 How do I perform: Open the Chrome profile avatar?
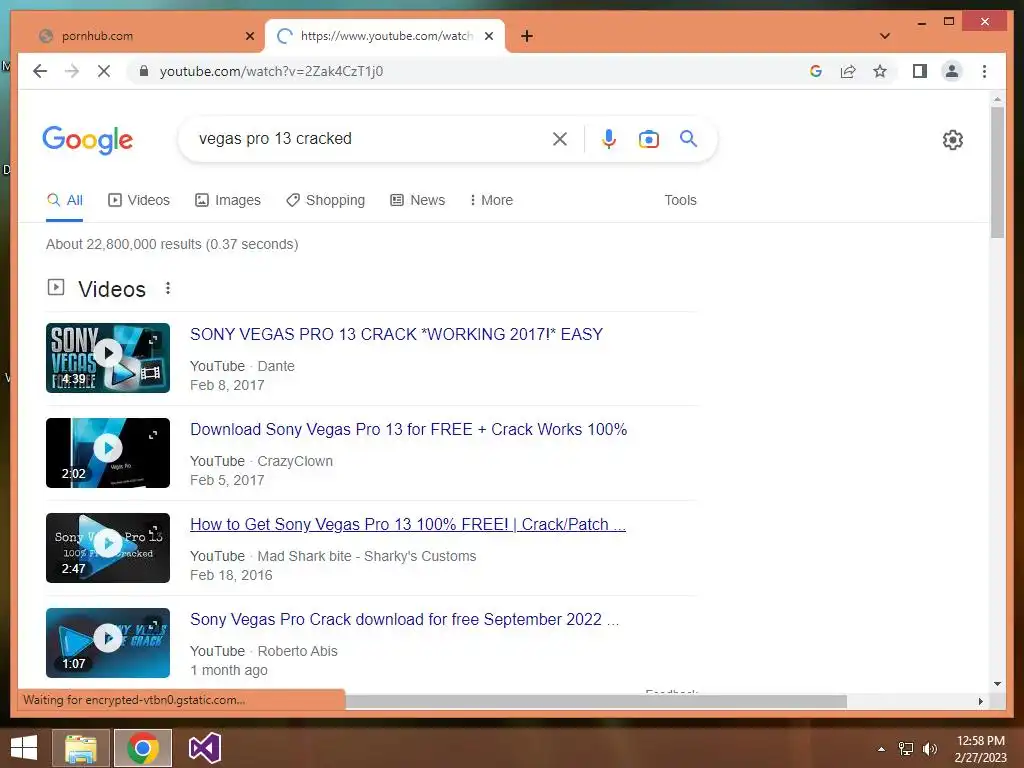[952, 71]
